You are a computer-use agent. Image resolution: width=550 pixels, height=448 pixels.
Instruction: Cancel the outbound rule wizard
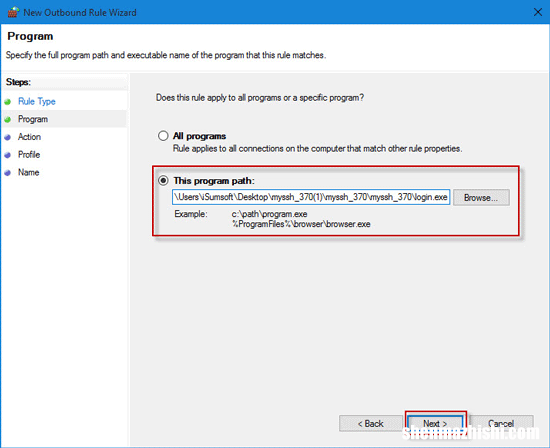click(x=501, y=424)
